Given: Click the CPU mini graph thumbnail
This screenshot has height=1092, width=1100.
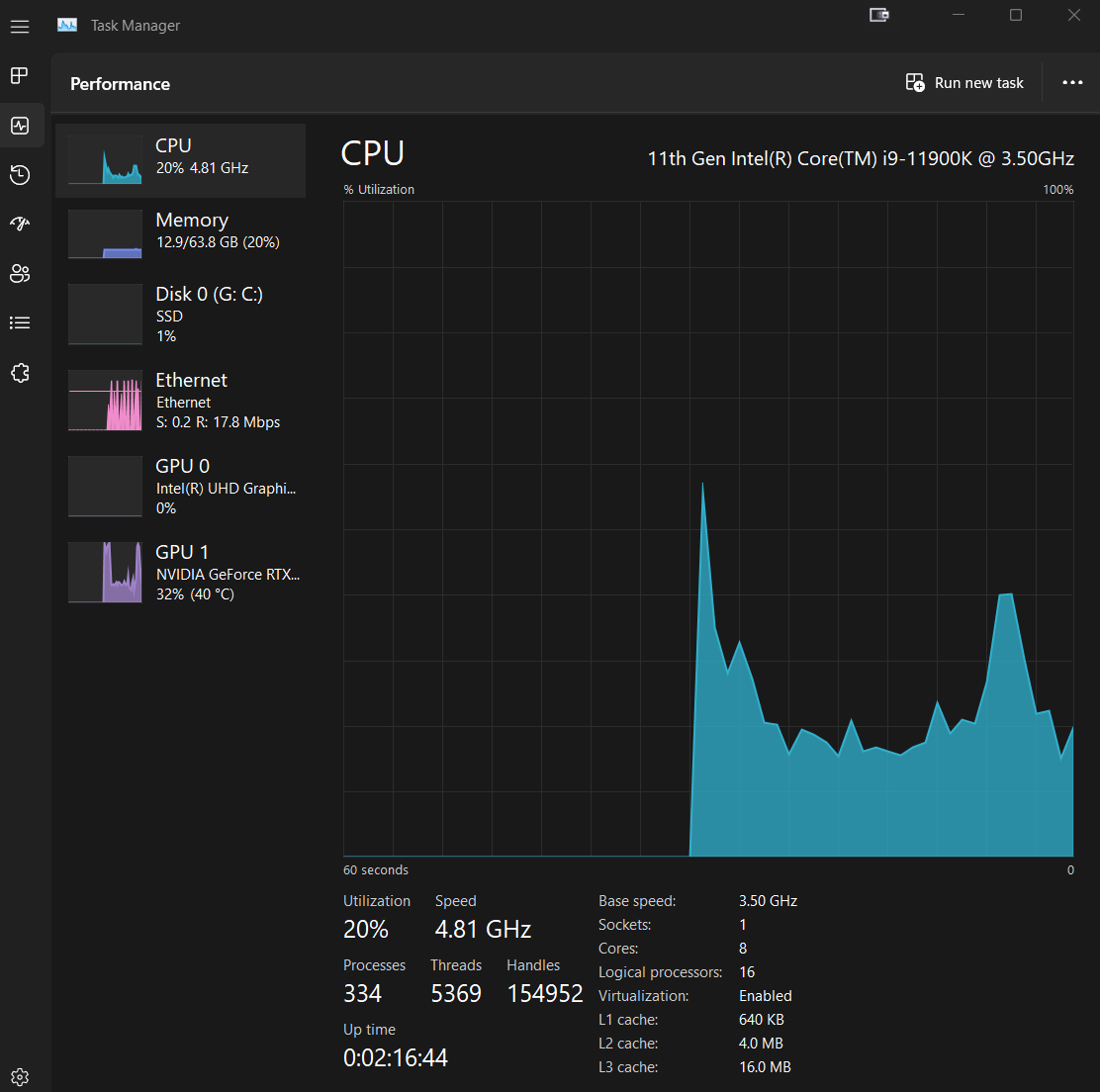Looking at the screenshot, I should click(105, 160).
